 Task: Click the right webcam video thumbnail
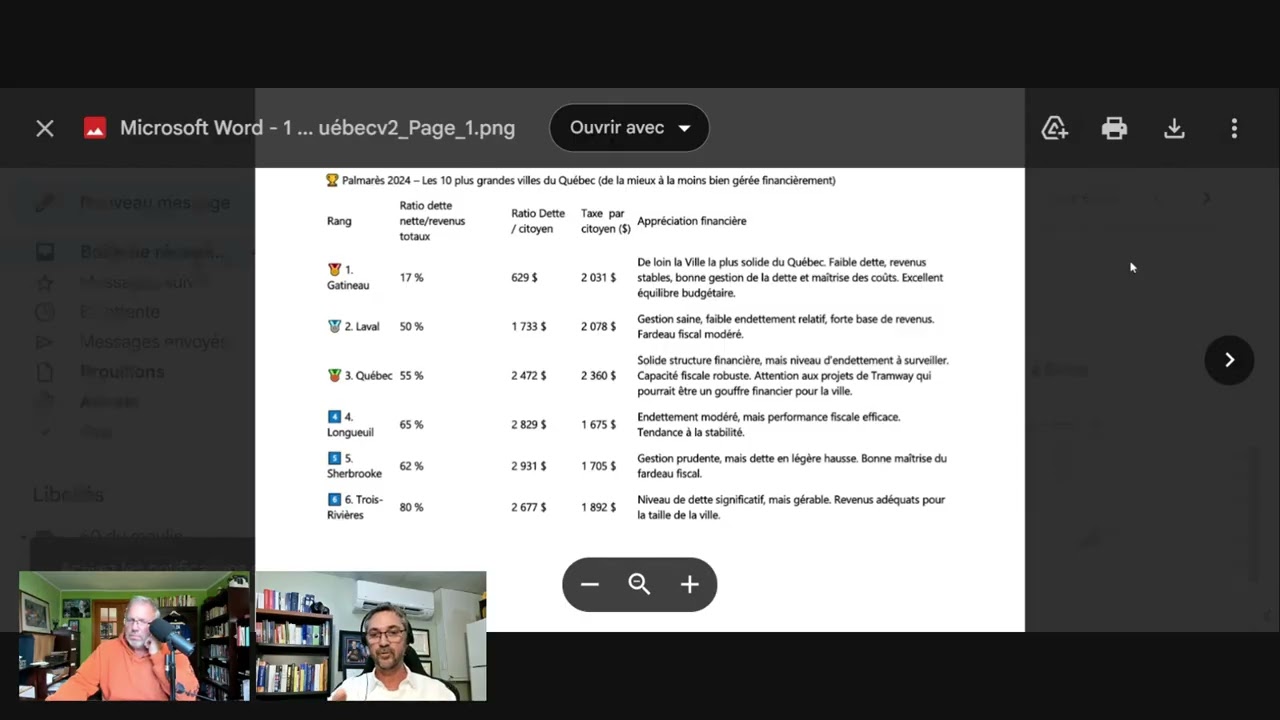click(x=371, y=636)
